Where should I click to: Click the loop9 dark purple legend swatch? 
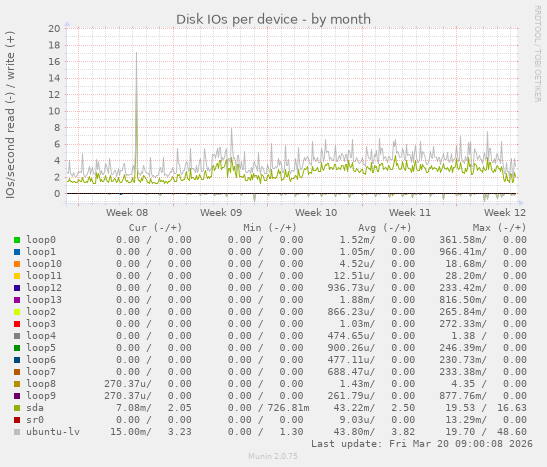point(17,396)
